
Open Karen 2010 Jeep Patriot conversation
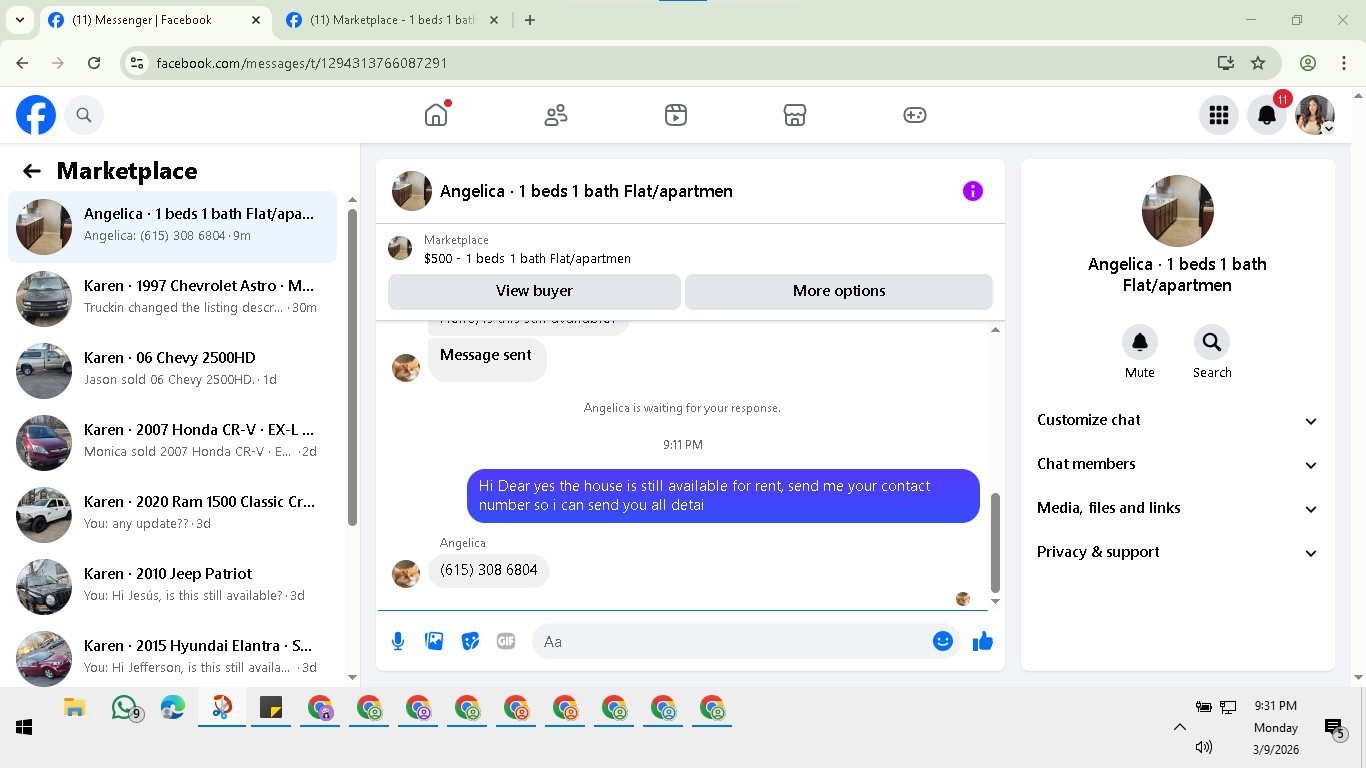click(x=172, y=587)
